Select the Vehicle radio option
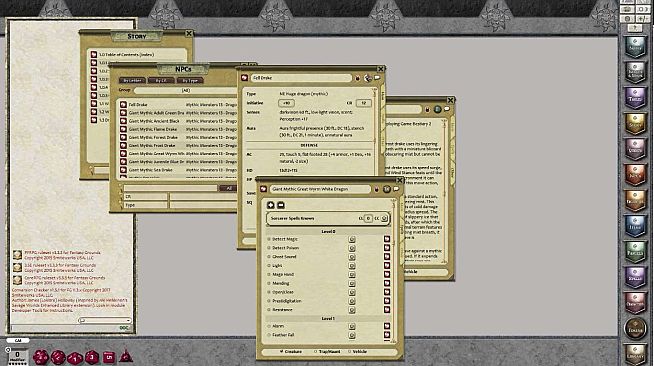 [x=357, y=352]
